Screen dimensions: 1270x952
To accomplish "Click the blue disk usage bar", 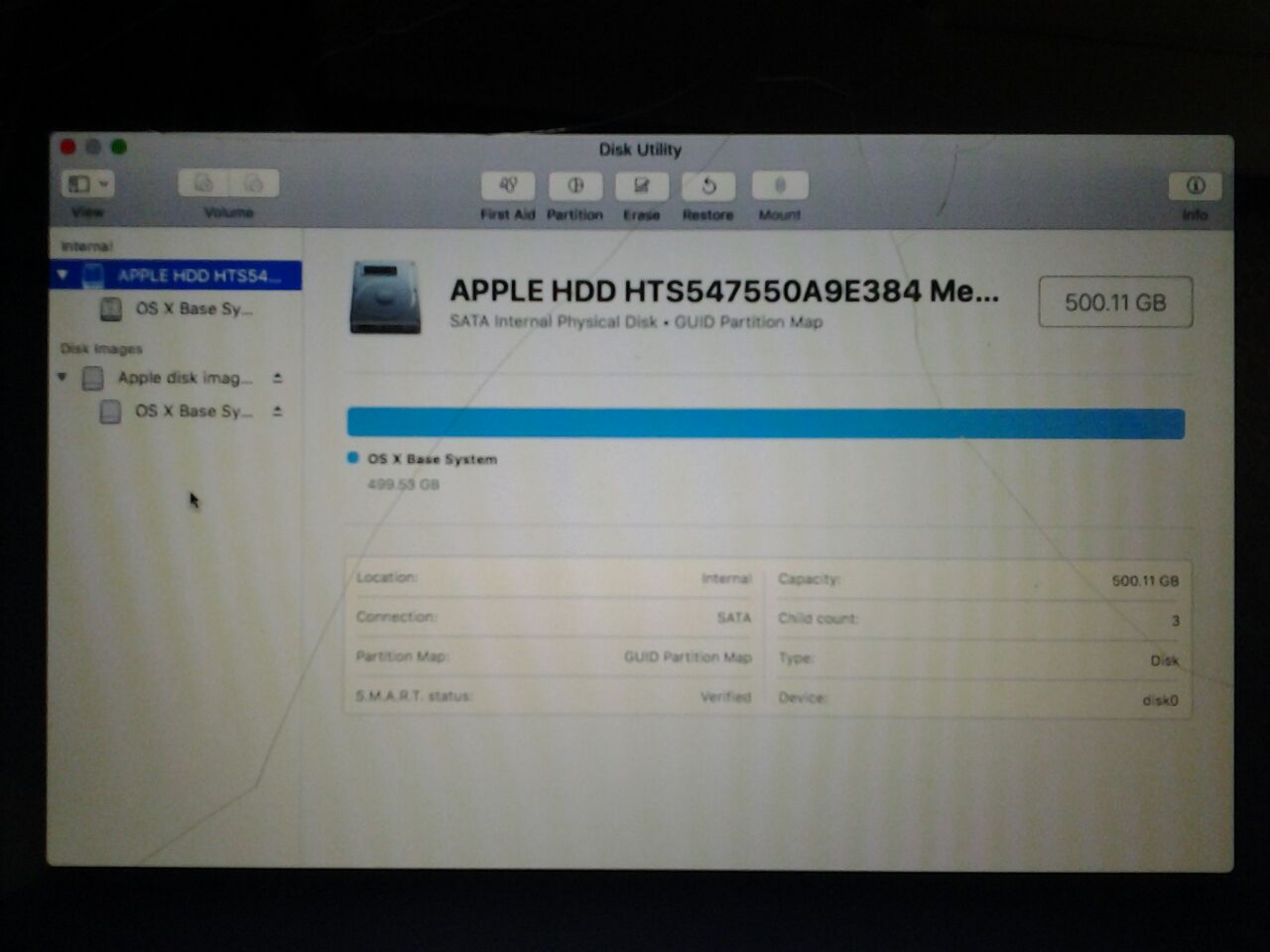I will pos(766,422).
